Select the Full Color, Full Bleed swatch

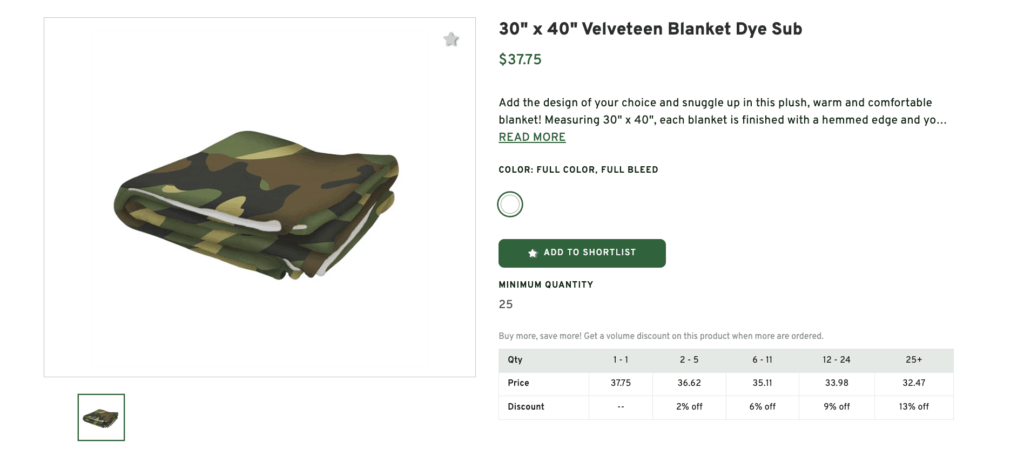click(x=510, y=205)
